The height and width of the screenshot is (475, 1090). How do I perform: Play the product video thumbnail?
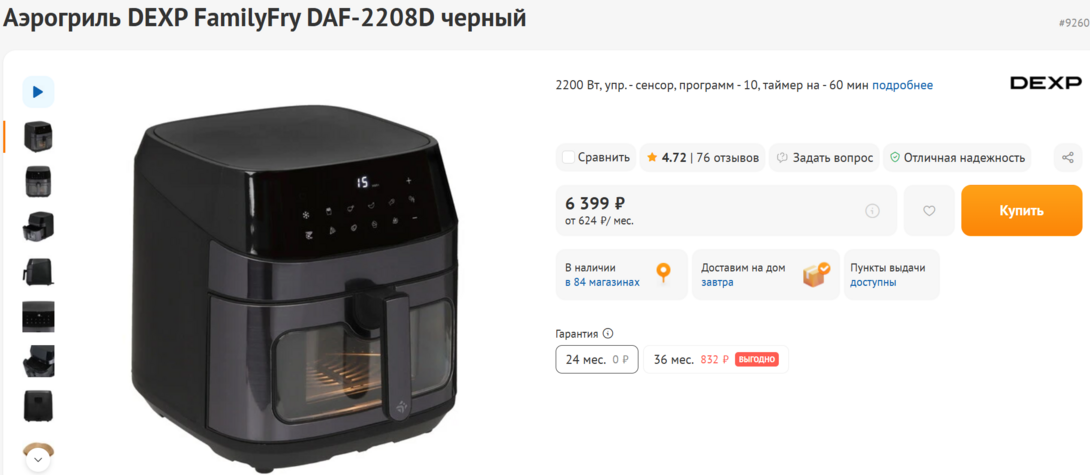[x=38, y=92]
